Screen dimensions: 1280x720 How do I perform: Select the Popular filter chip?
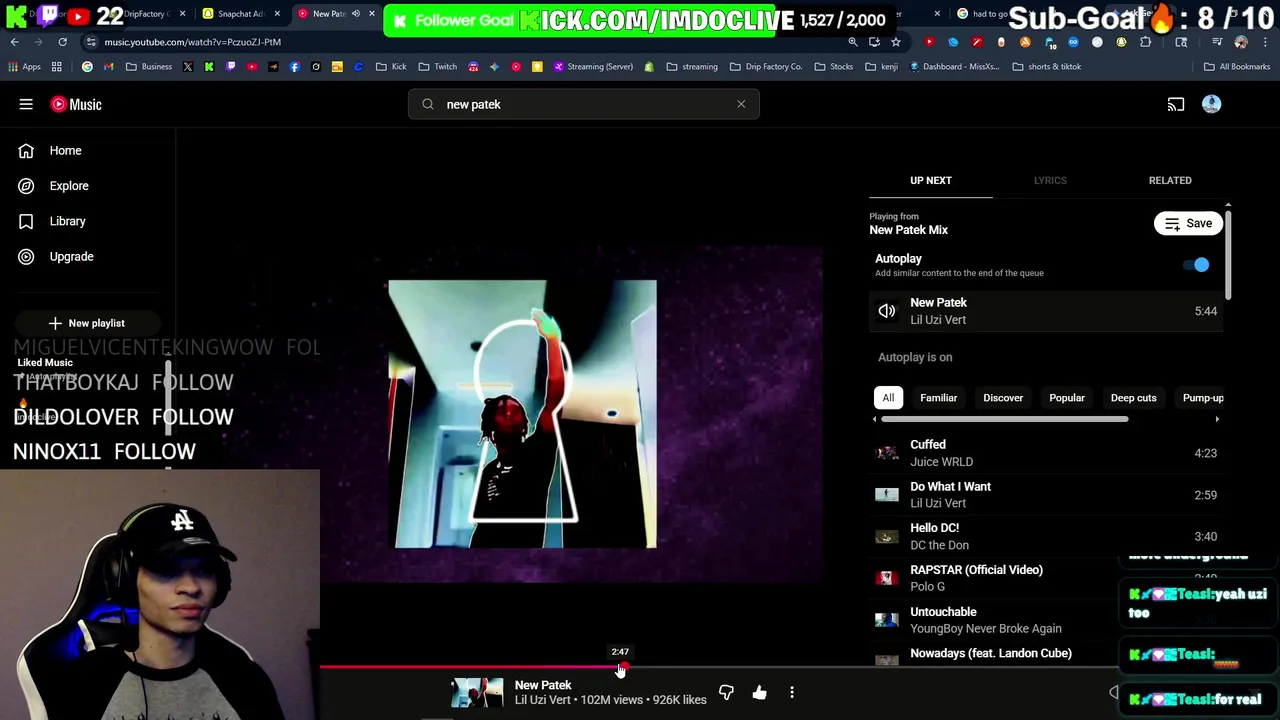pos(1066,398)
